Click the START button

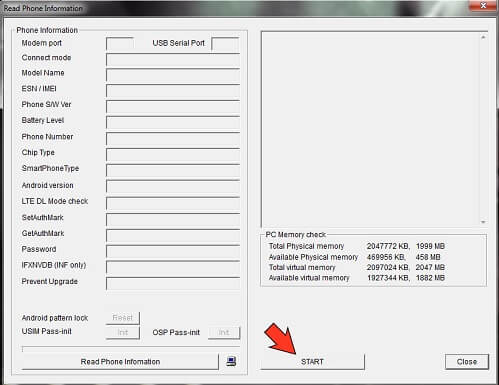point(312,362)
